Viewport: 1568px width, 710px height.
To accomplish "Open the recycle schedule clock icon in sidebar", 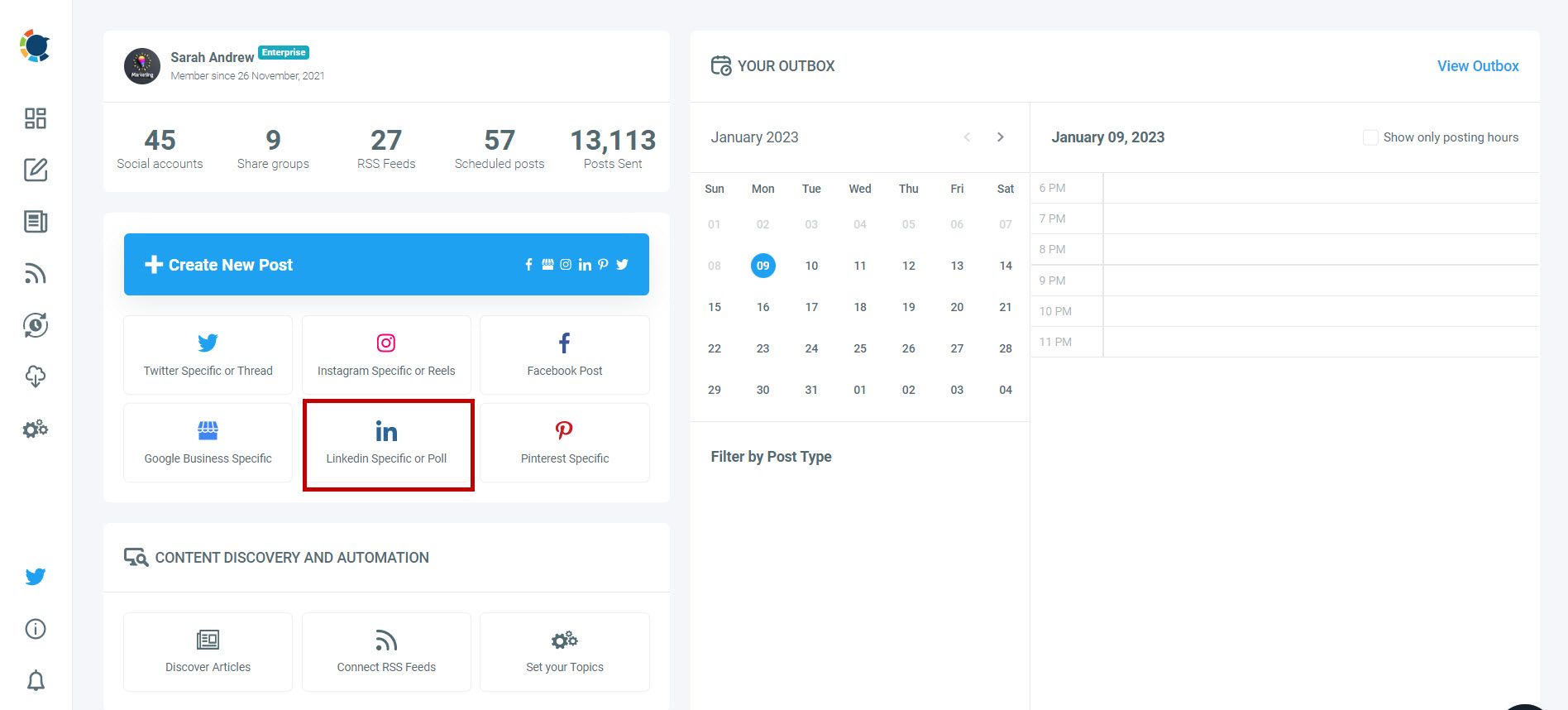I will [36, 325].
